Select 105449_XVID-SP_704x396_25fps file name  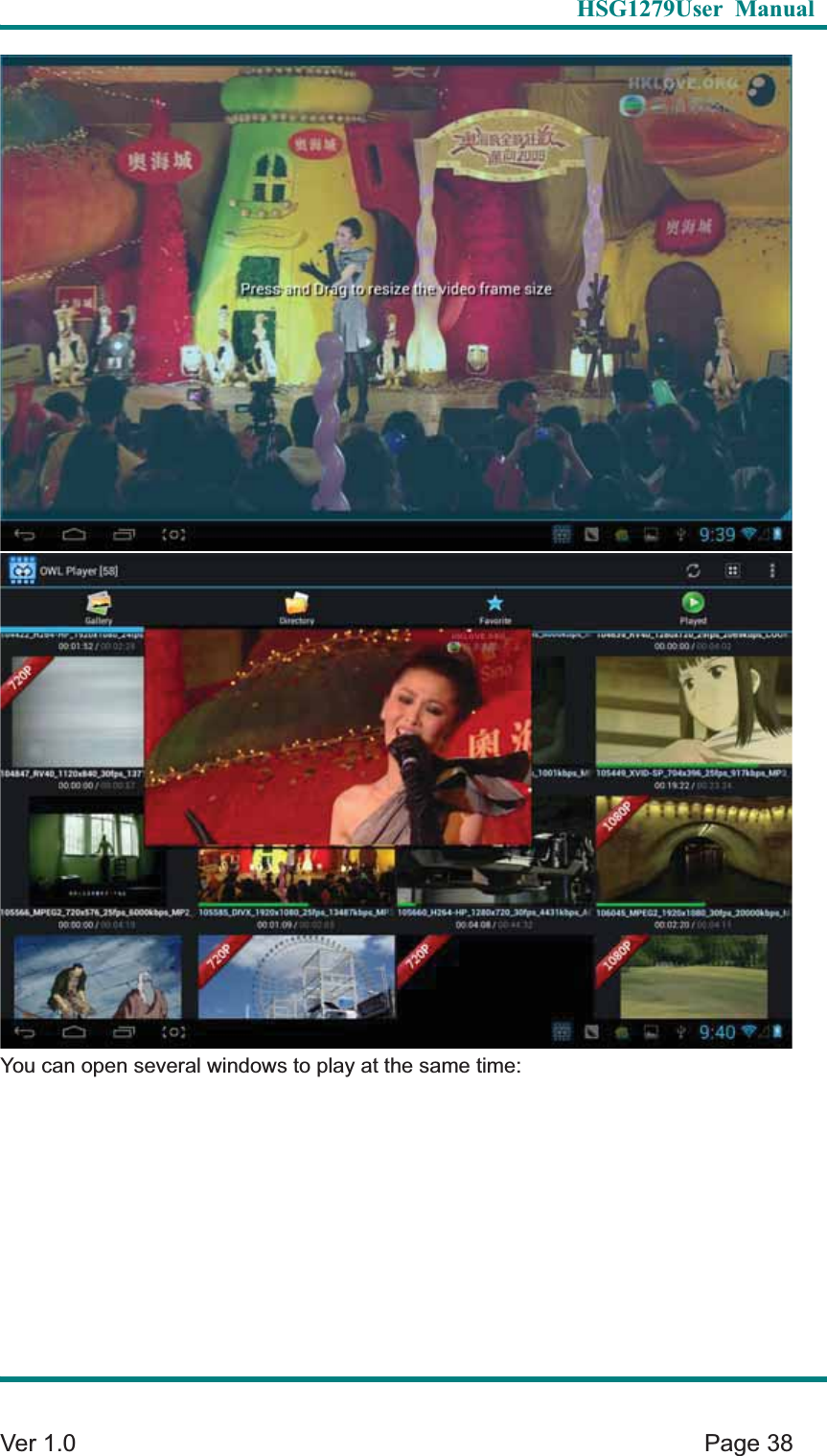coord(693,773)
